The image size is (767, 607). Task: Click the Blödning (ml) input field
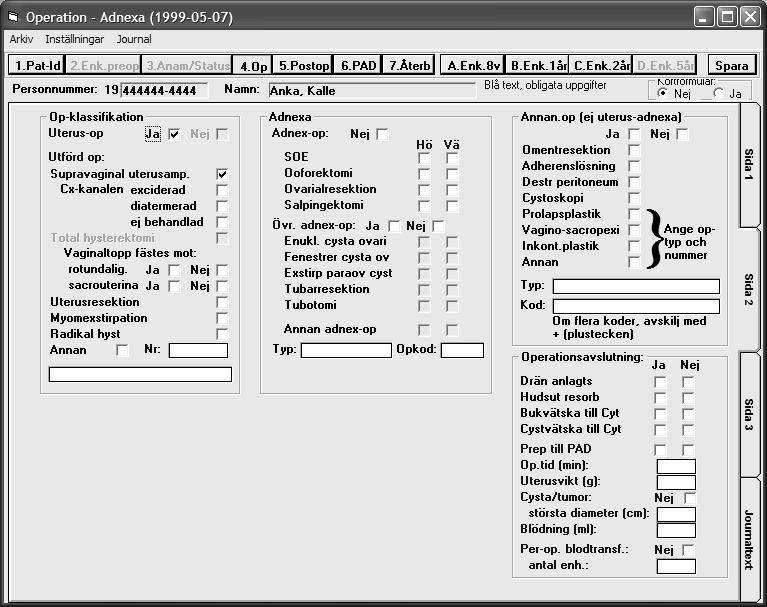click(676, 530)
